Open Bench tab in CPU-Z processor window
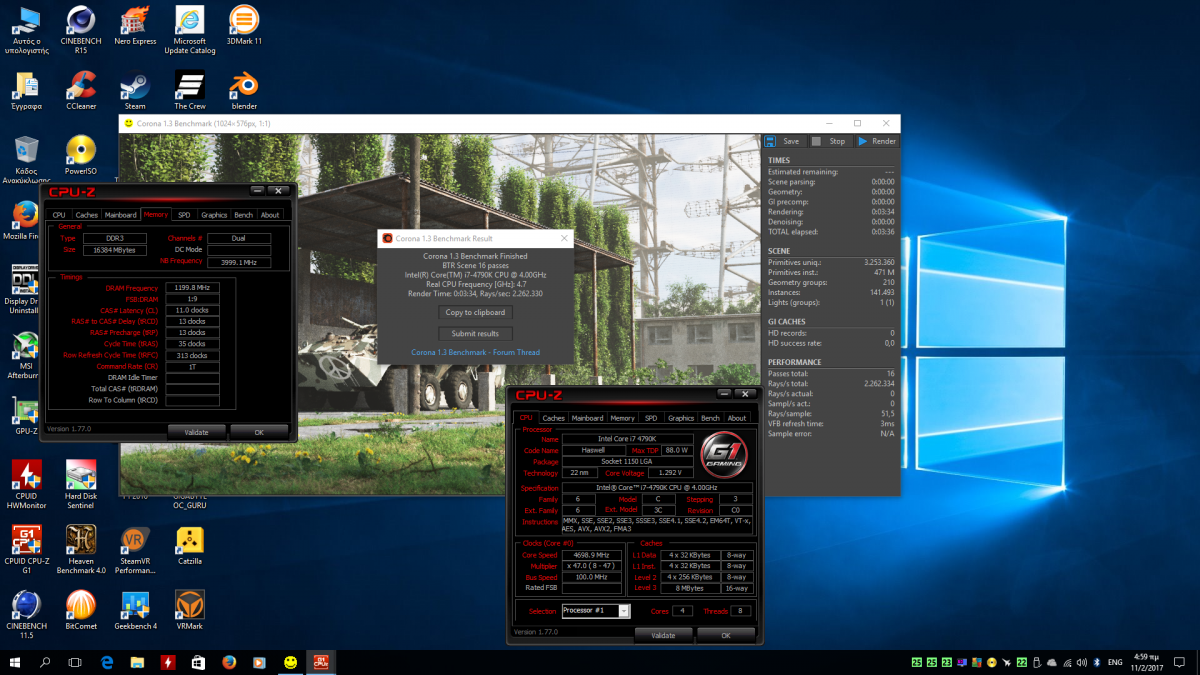Image resolution: width=1200 pixels, height=675 pixels. (x=710, y=418)
